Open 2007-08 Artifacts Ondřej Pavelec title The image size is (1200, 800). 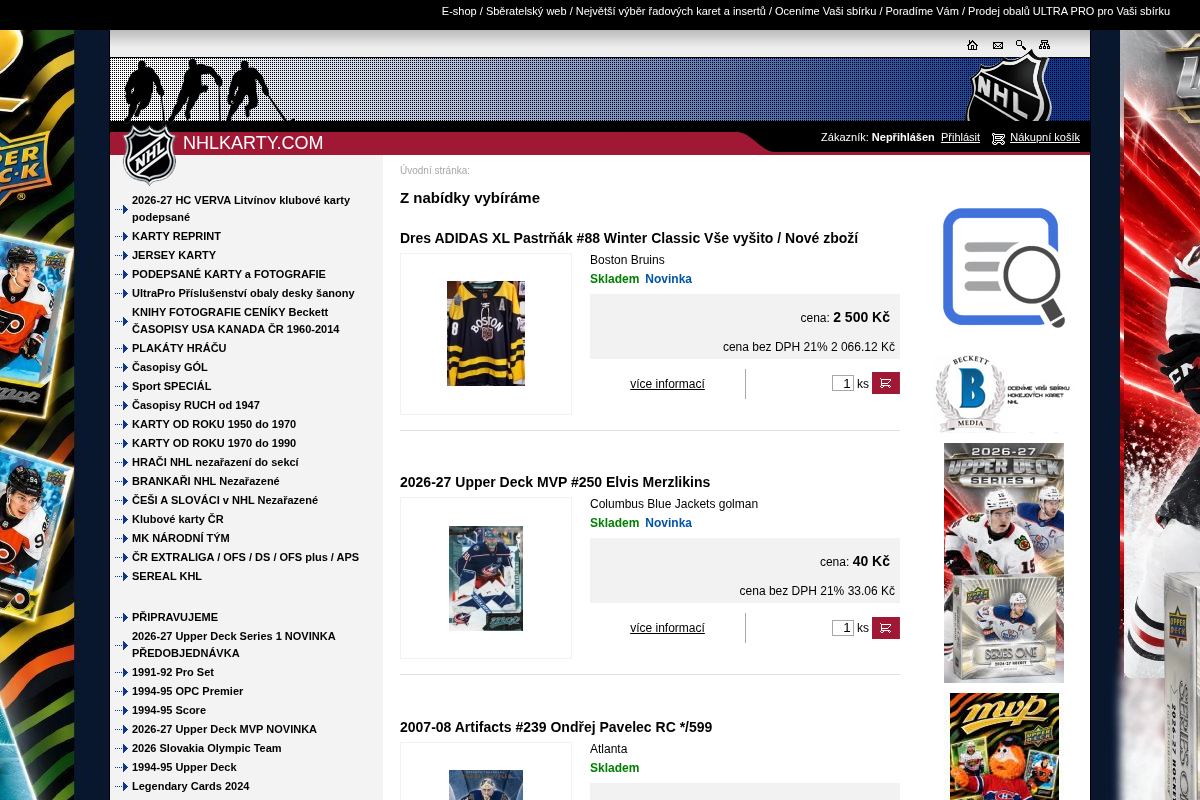coord(556,727)
